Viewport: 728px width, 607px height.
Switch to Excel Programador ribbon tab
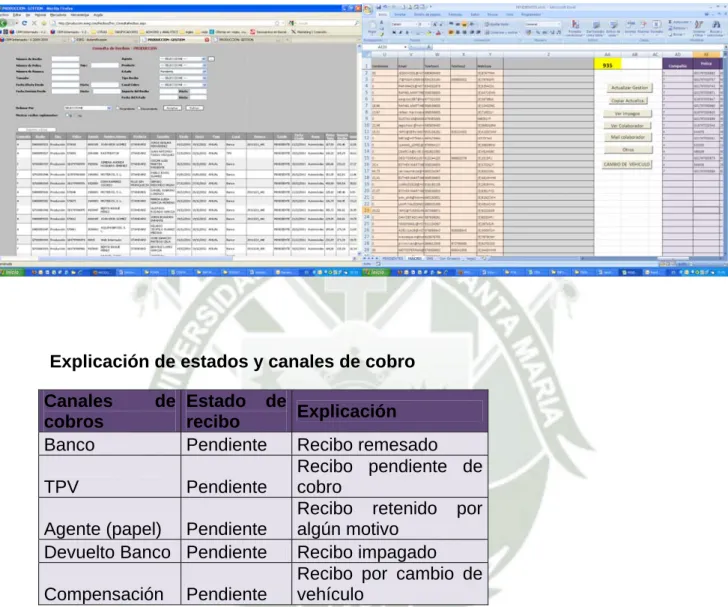531,14
